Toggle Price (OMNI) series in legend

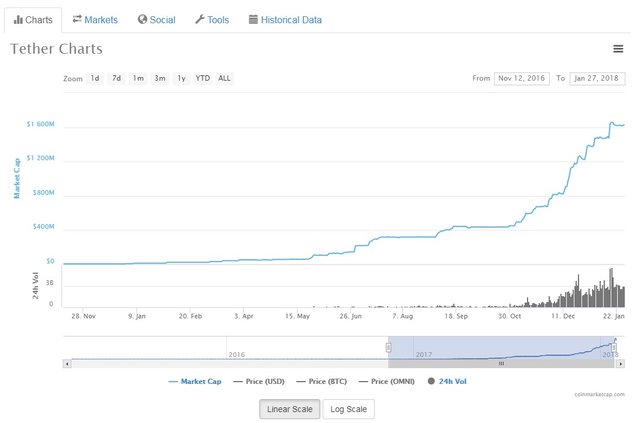click(x=387, y=381)
